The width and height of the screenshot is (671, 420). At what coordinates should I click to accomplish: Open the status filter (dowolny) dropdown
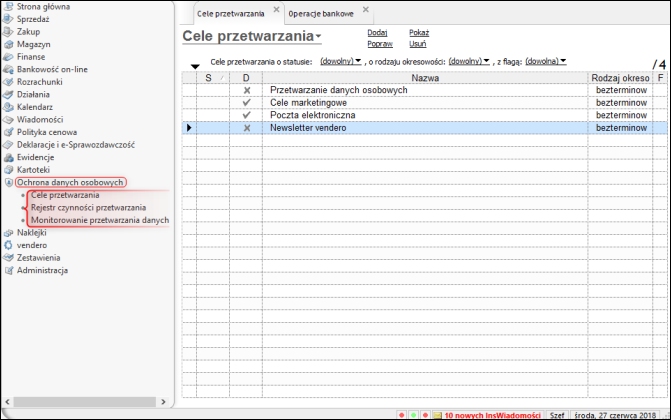coord(341,61)
